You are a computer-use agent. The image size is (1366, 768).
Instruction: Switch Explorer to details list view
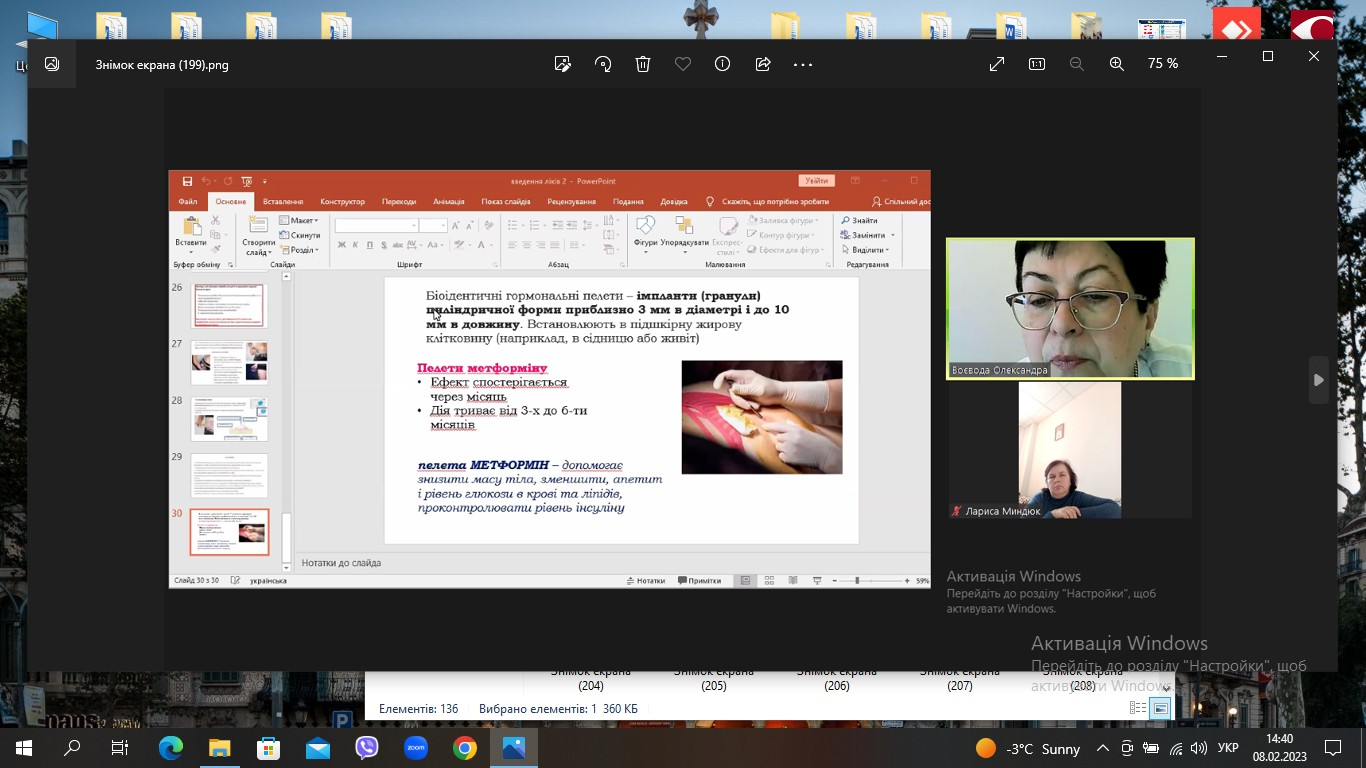click(1138, 708)
